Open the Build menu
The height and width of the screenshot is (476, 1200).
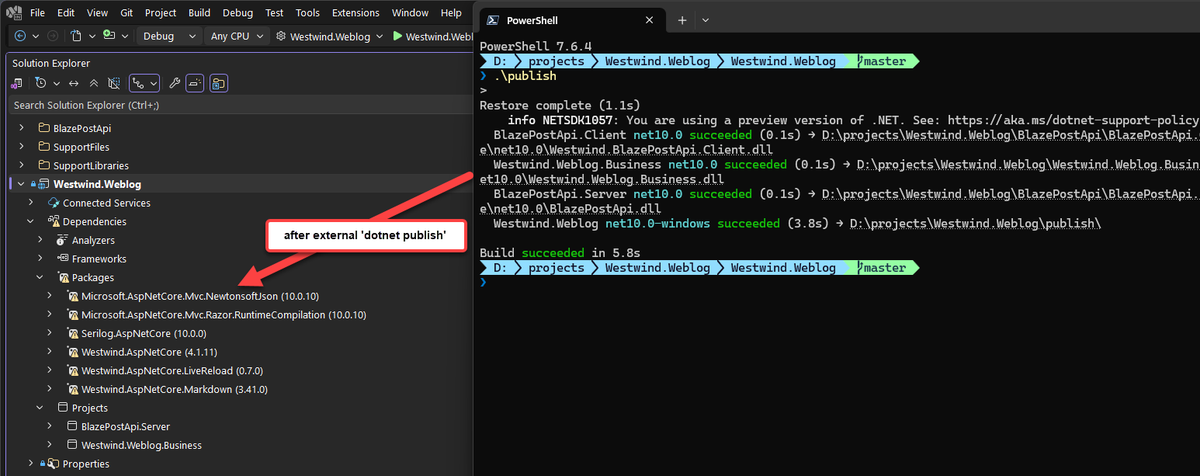[200, 13]
